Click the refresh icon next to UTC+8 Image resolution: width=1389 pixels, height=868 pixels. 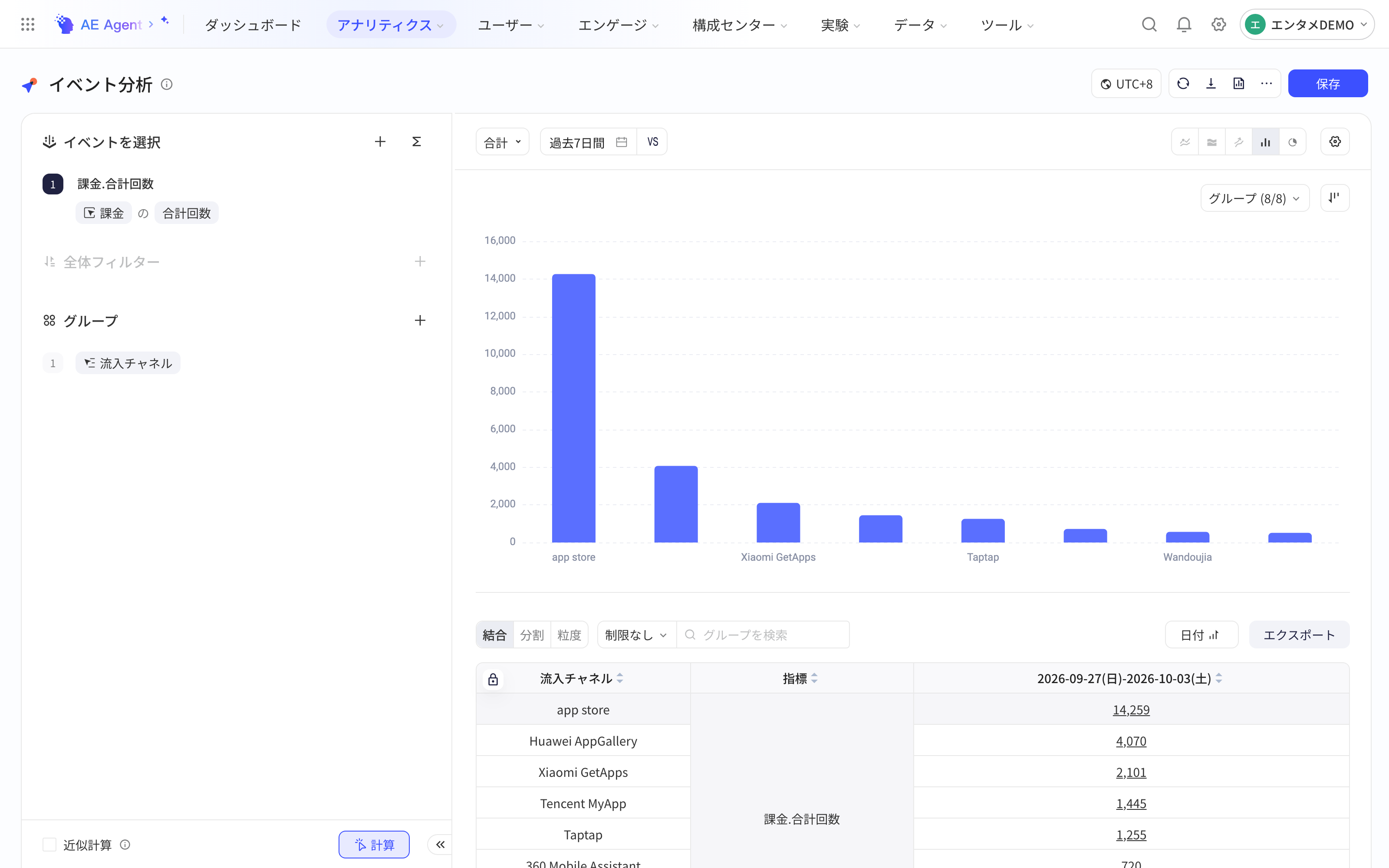click(x=1183, y=84)
